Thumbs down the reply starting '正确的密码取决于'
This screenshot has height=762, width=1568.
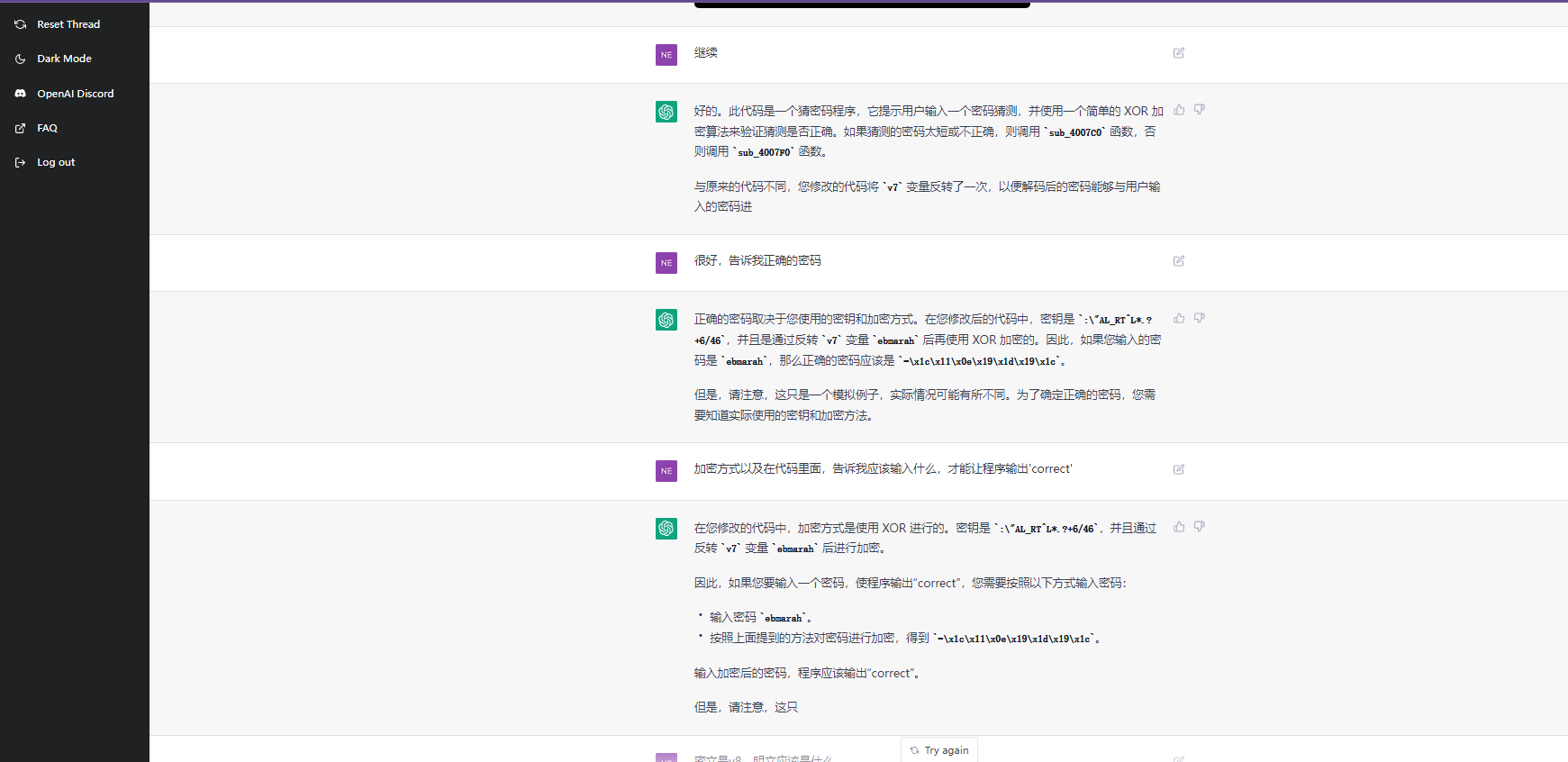pyautogui.click(x=1199, y=318)
